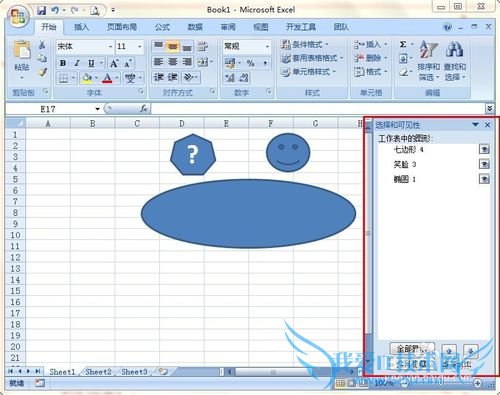The image size is (500, 395).
Task: Open 套用表格格式 table styles menu
Action: [x=312, y=58]
